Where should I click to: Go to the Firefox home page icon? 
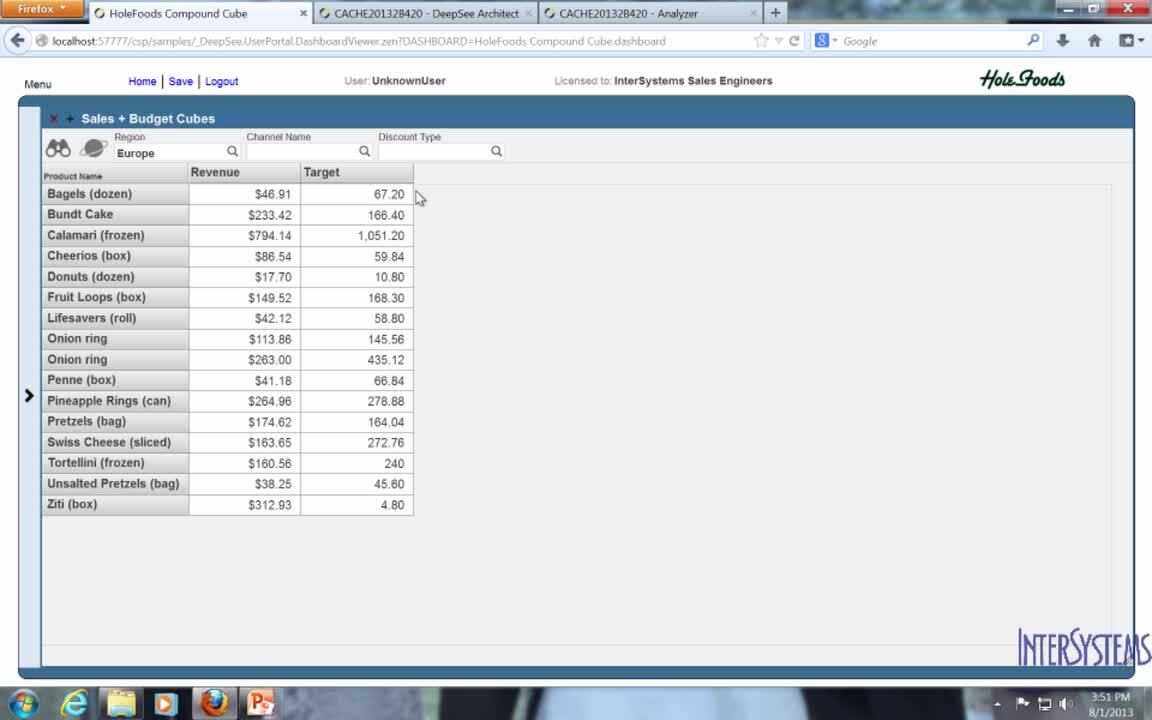coord(1094,41)
